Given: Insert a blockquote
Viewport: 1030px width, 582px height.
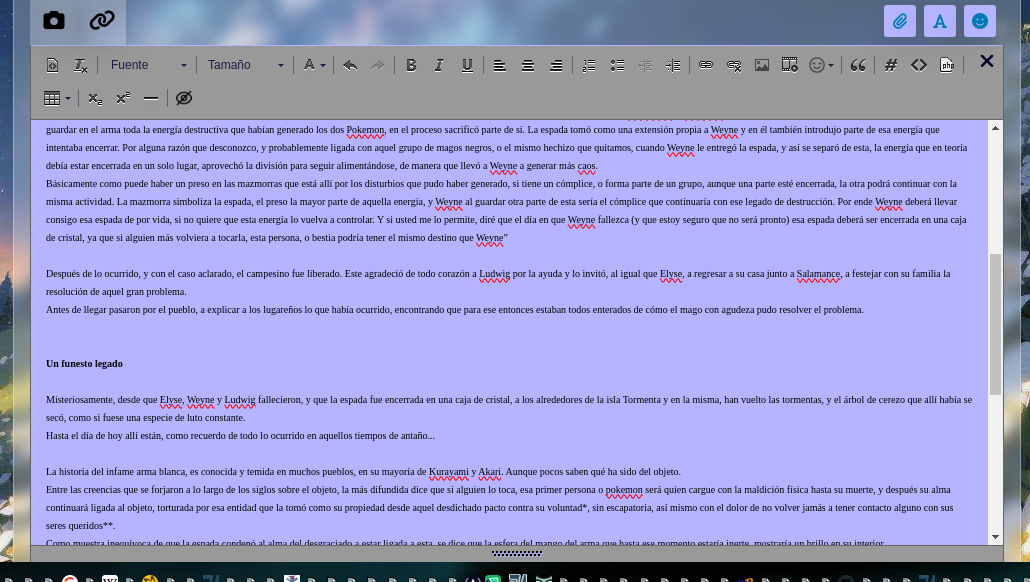Looking at the screenshot, I should pos(858,64).
